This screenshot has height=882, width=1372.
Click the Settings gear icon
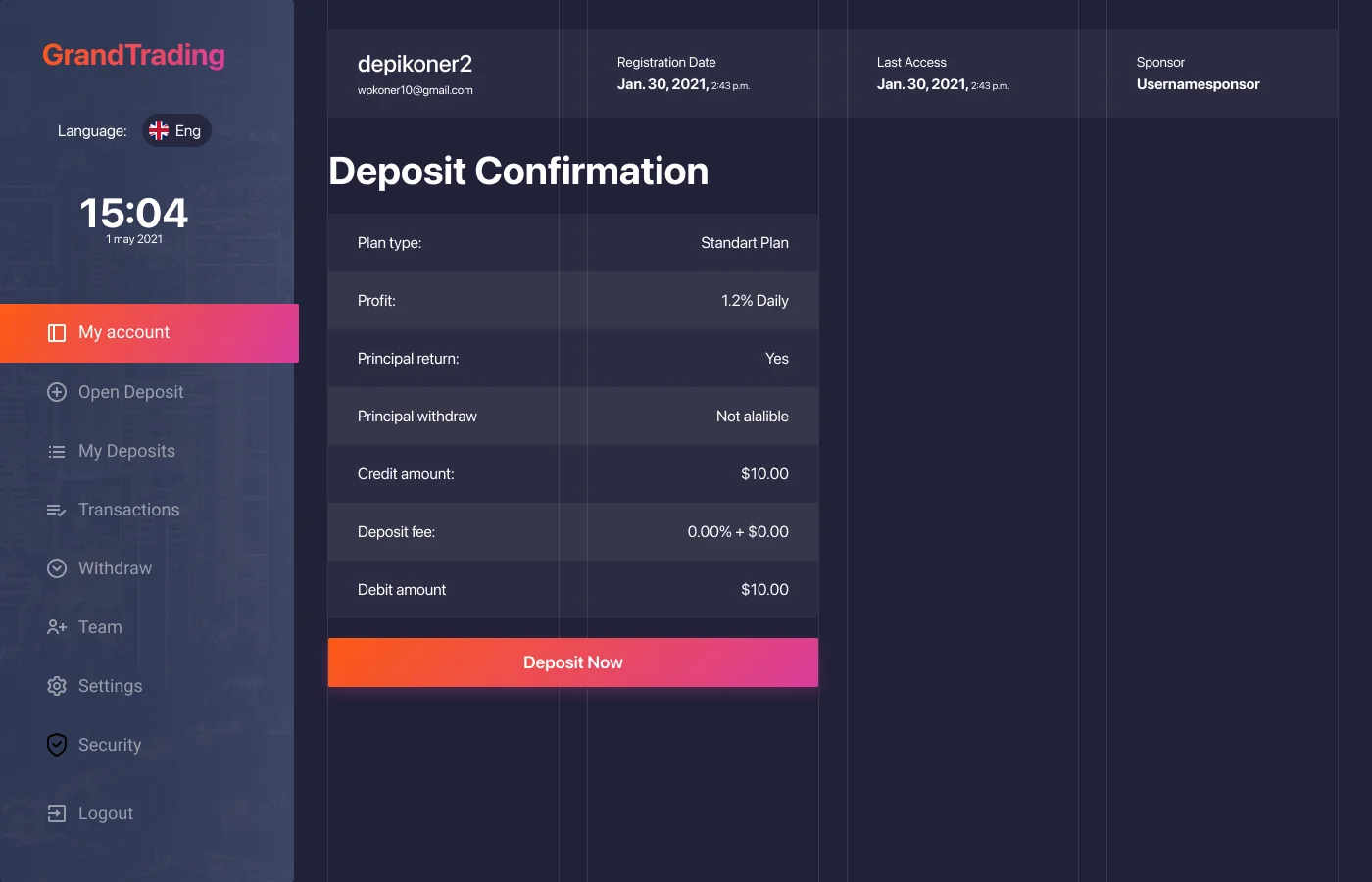point(57,686)
